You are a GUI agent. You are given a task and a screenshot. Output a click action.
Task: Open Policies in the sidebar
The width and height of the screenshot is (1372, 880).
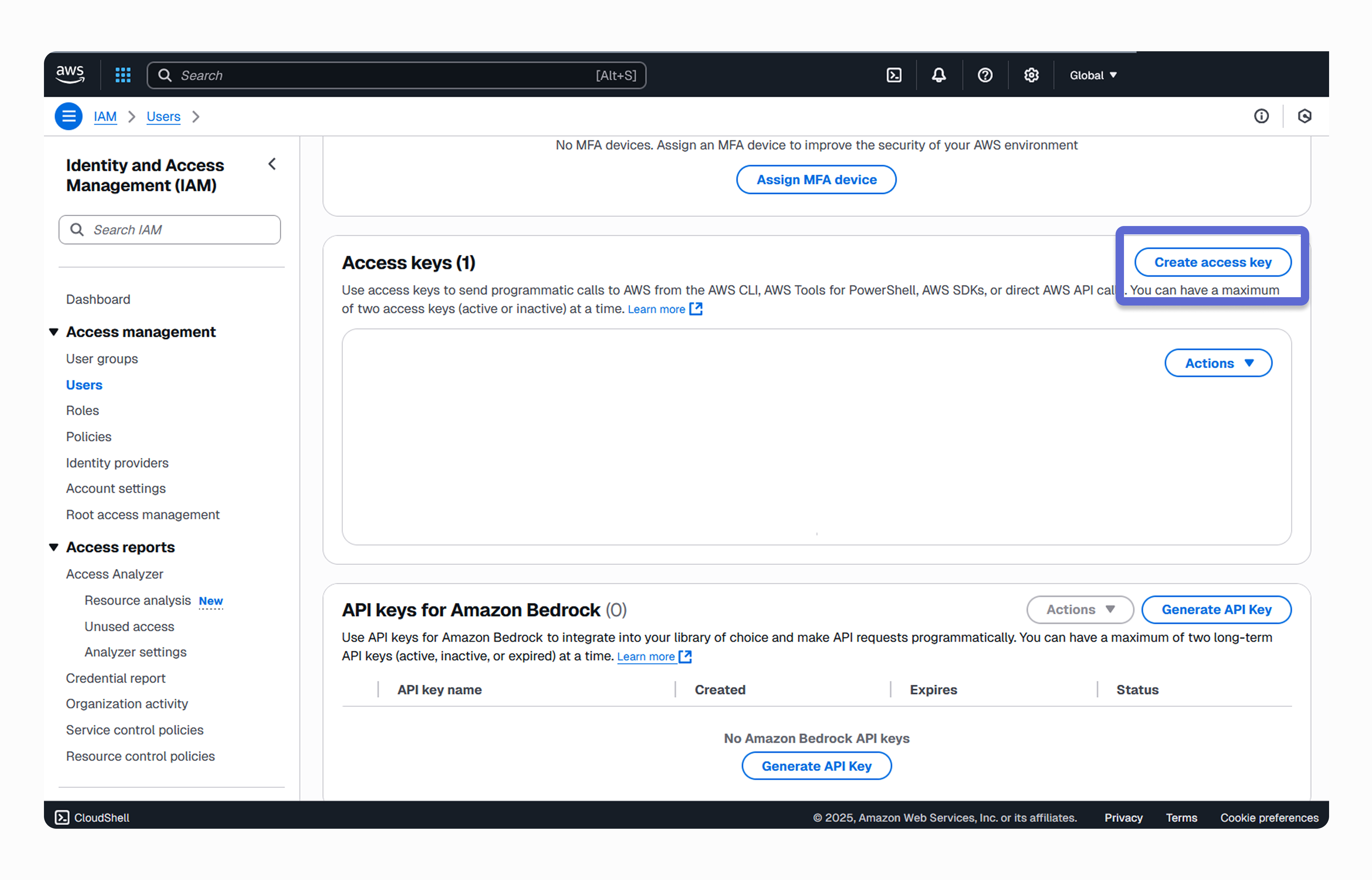pyautogui.click(x=89, y=437)
